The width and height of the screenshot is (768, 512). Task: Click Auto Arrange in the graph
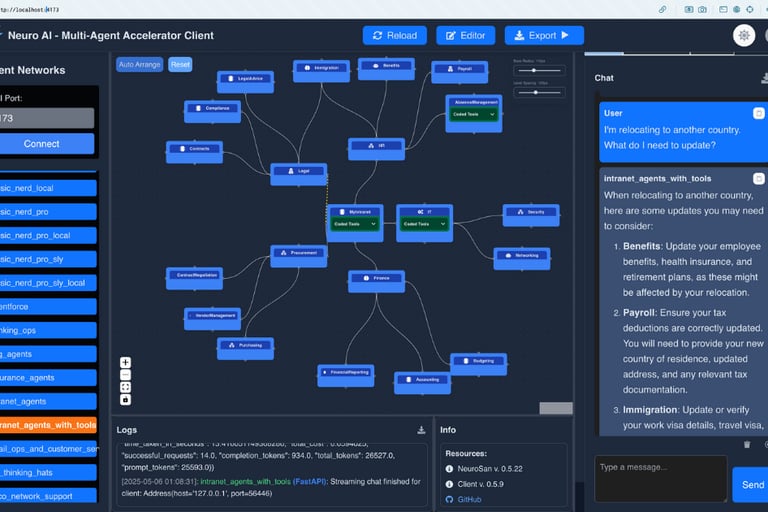coord(140,64)
